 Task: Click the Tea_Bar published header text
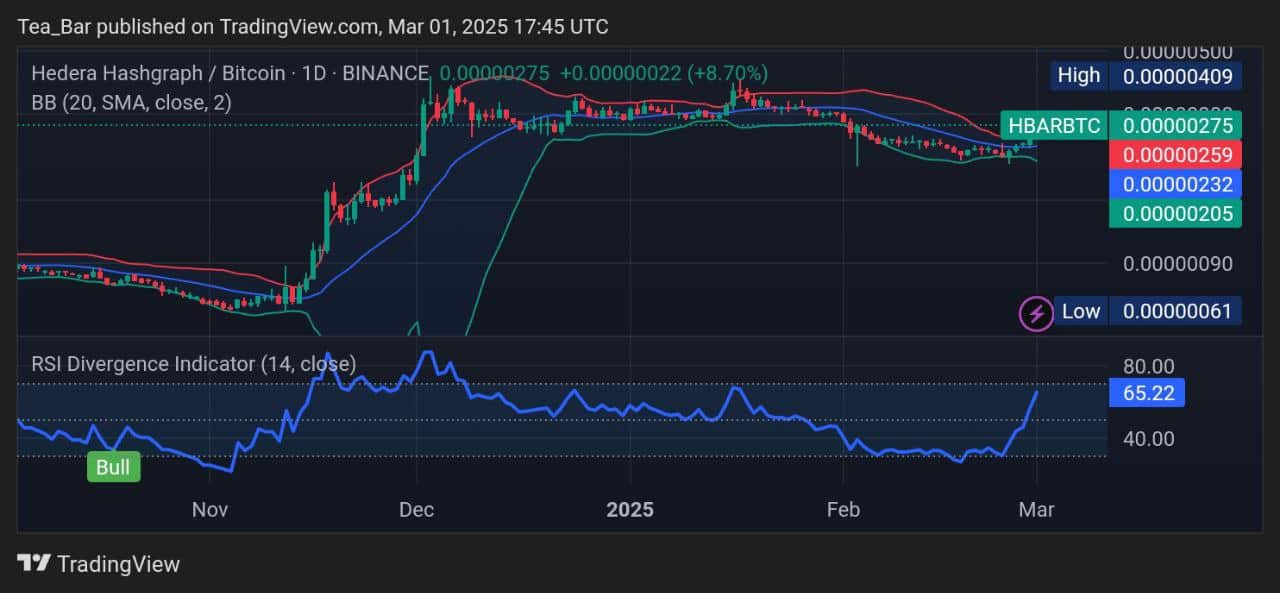coord(314,26)
